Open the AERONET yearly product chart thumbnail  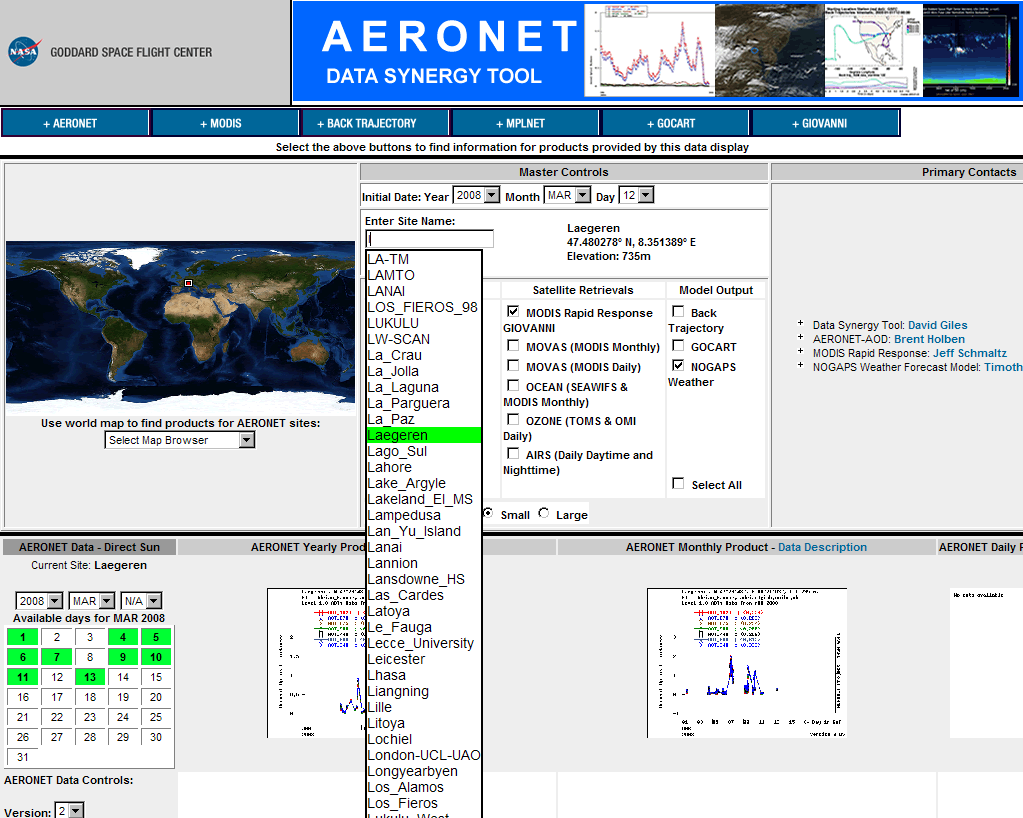pyautogui.click(x=316, y=662)
